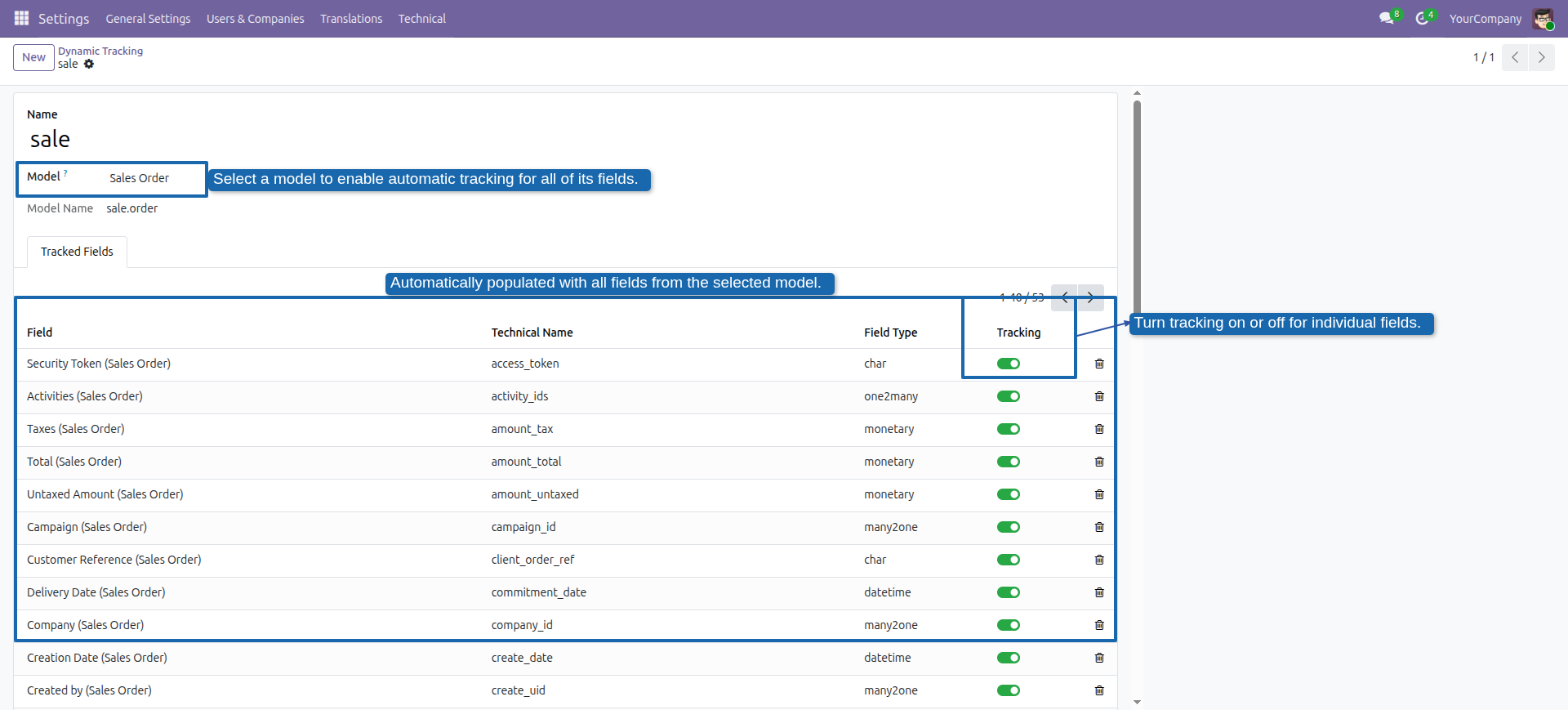Sort by Tracking column header
This screenshot has width=1568, height=710.
[x=1018, y=333]
